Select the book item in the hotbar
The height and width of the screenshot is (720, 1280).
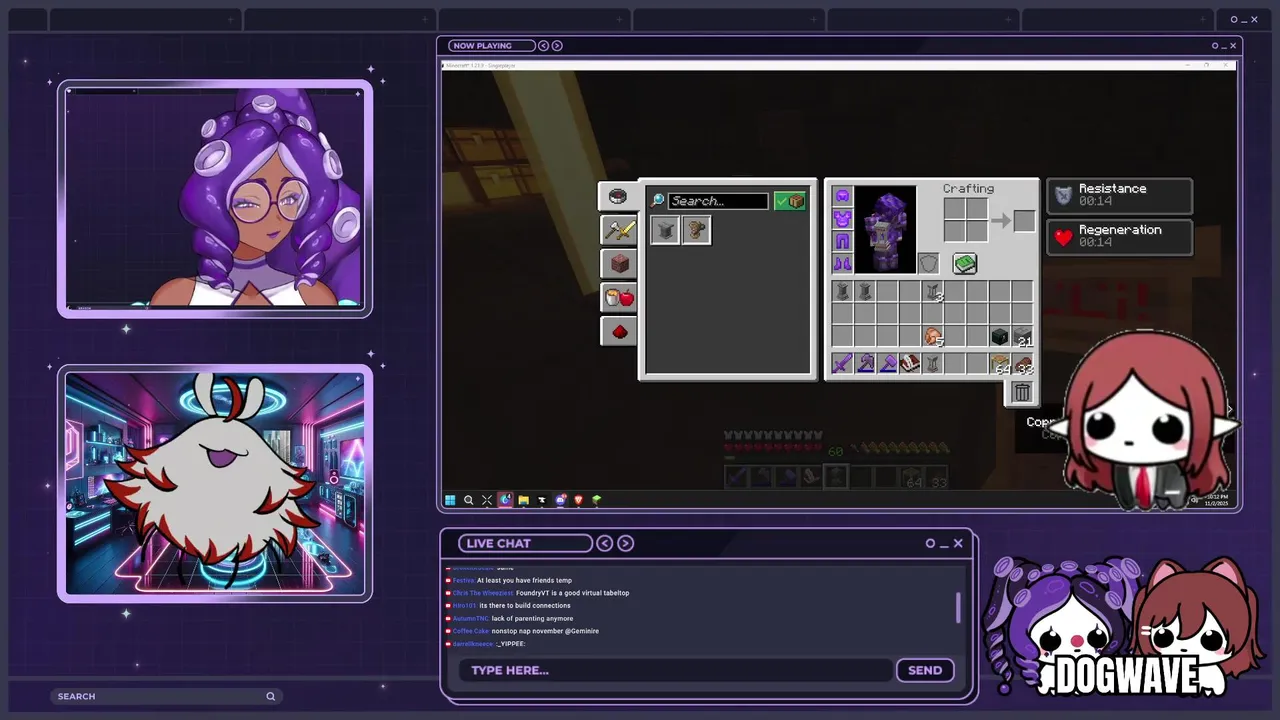pyautogui.click(x=909, y=364)
